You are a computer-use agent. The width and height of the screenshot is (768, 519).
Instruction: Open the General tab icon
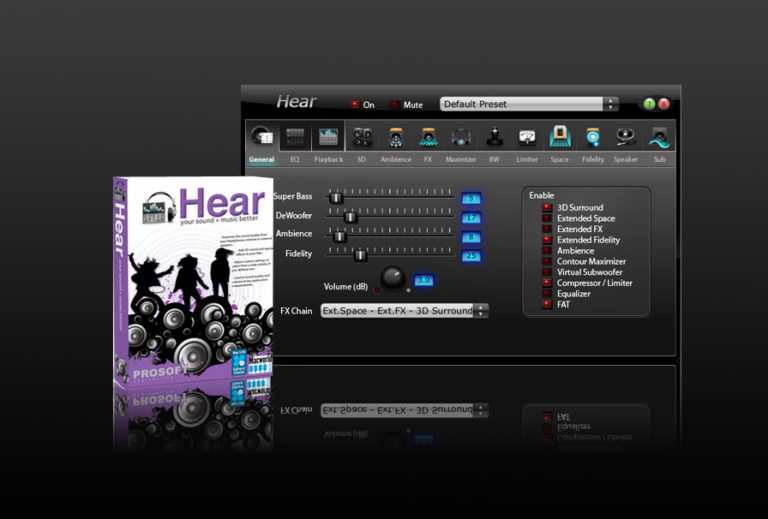coord(262,136)
